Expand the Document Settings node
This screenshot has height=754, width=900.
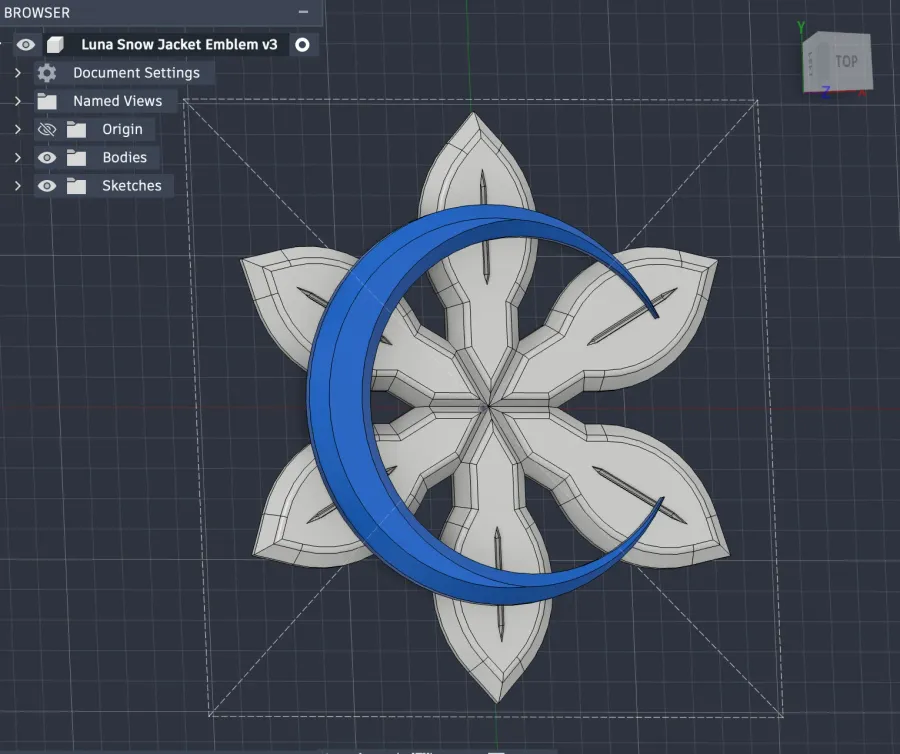(18, 73)
